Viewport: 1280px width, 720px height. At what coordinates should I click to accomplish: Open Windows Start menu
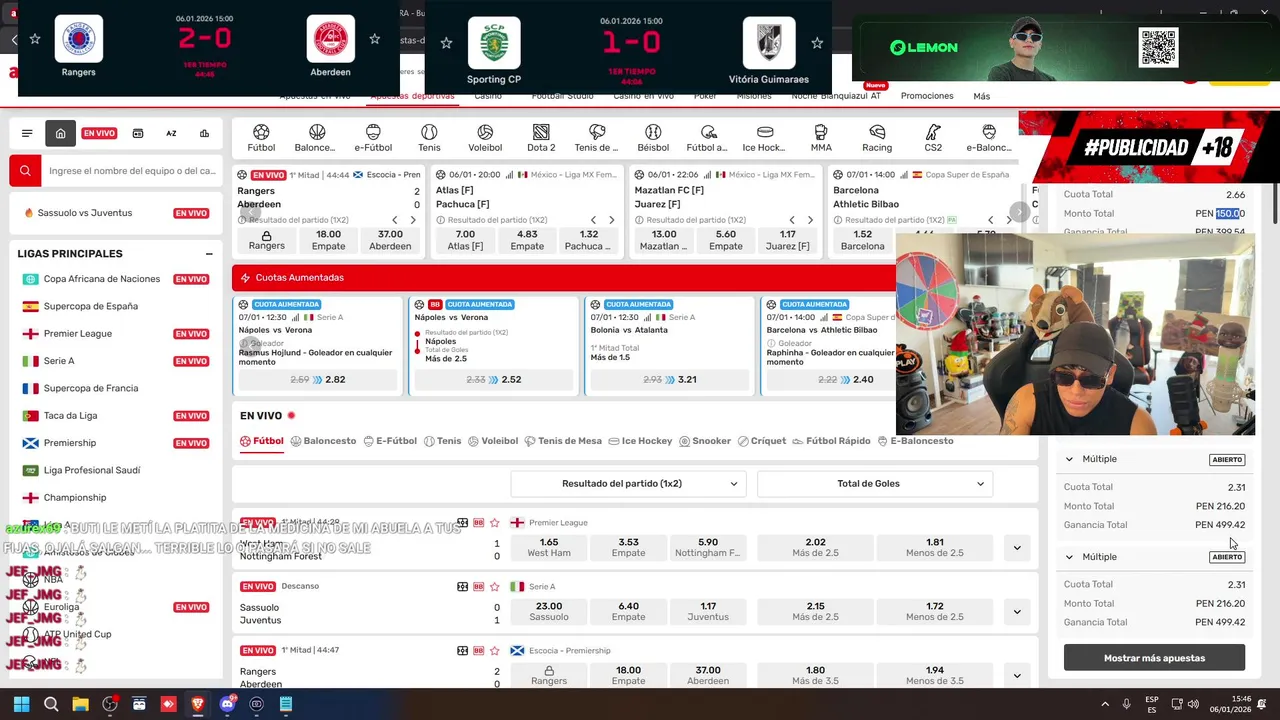(x=21, y=704)
